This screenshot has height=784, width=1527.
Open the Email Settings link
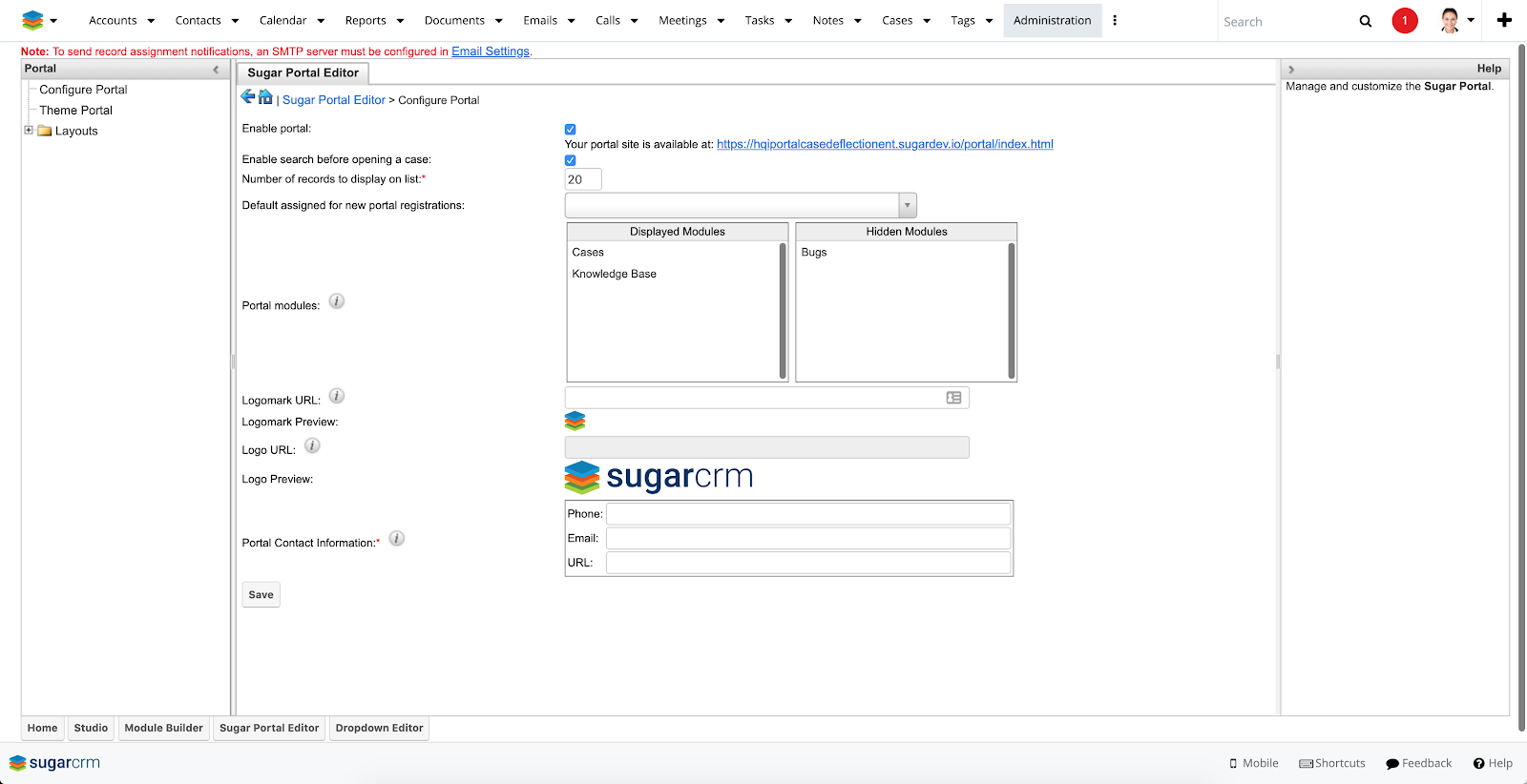point(490,52)
